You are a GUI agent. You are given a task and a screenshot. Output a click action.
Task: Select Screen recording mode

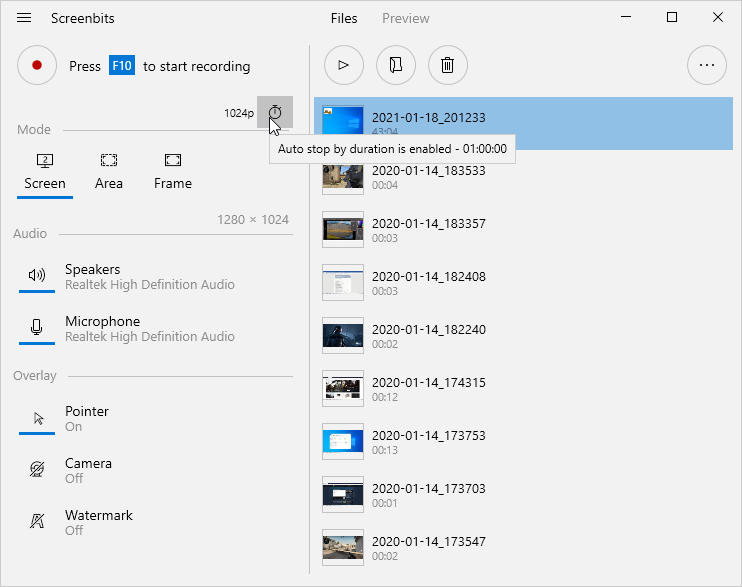pyautogui.click(x=45, y=173)
